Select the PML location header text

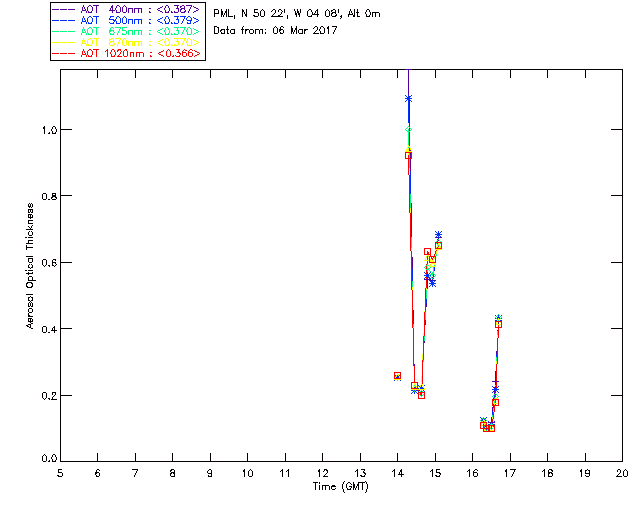(x=297, y=14)
